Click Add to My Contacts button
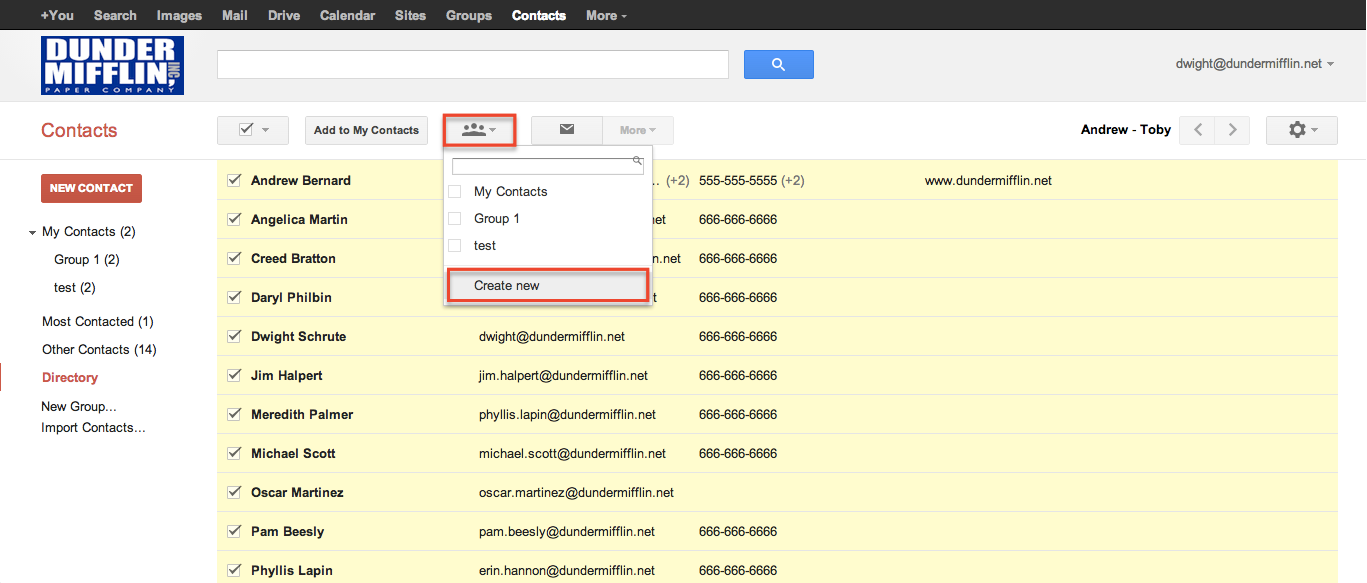 click(x=366, y=130)
